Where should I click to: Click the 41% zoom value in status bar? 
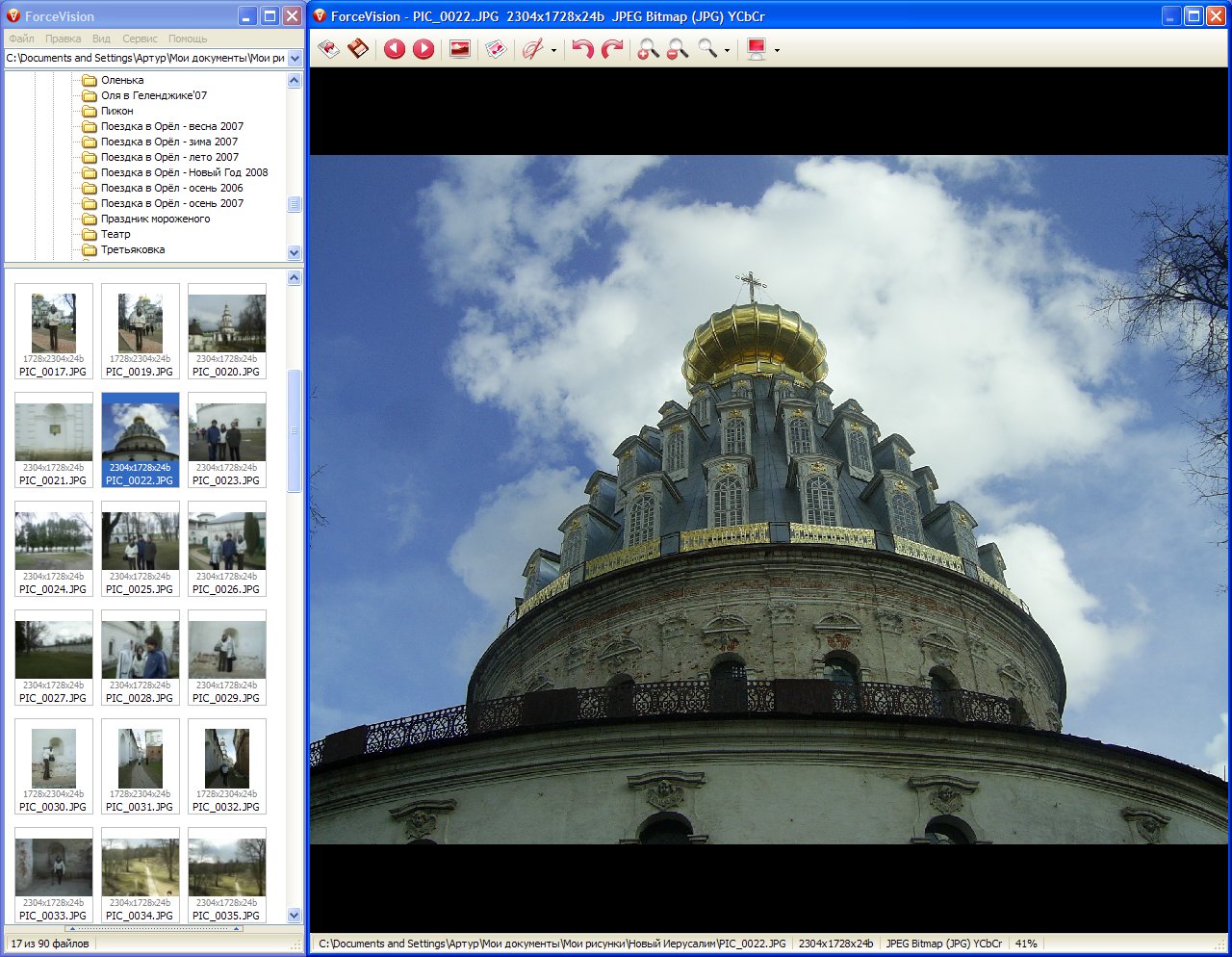[x=1026, y=944]
